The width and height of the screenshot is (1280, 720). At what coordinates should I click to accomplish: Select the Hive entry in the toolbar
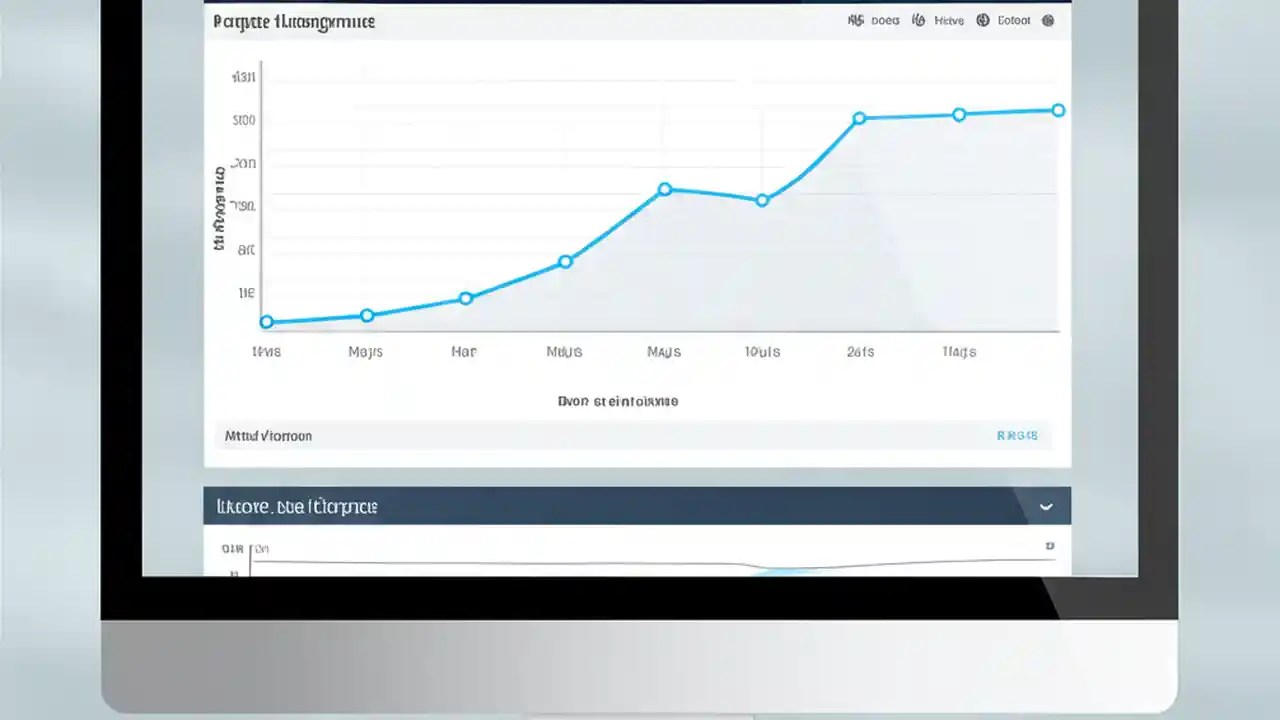(948, 20)
